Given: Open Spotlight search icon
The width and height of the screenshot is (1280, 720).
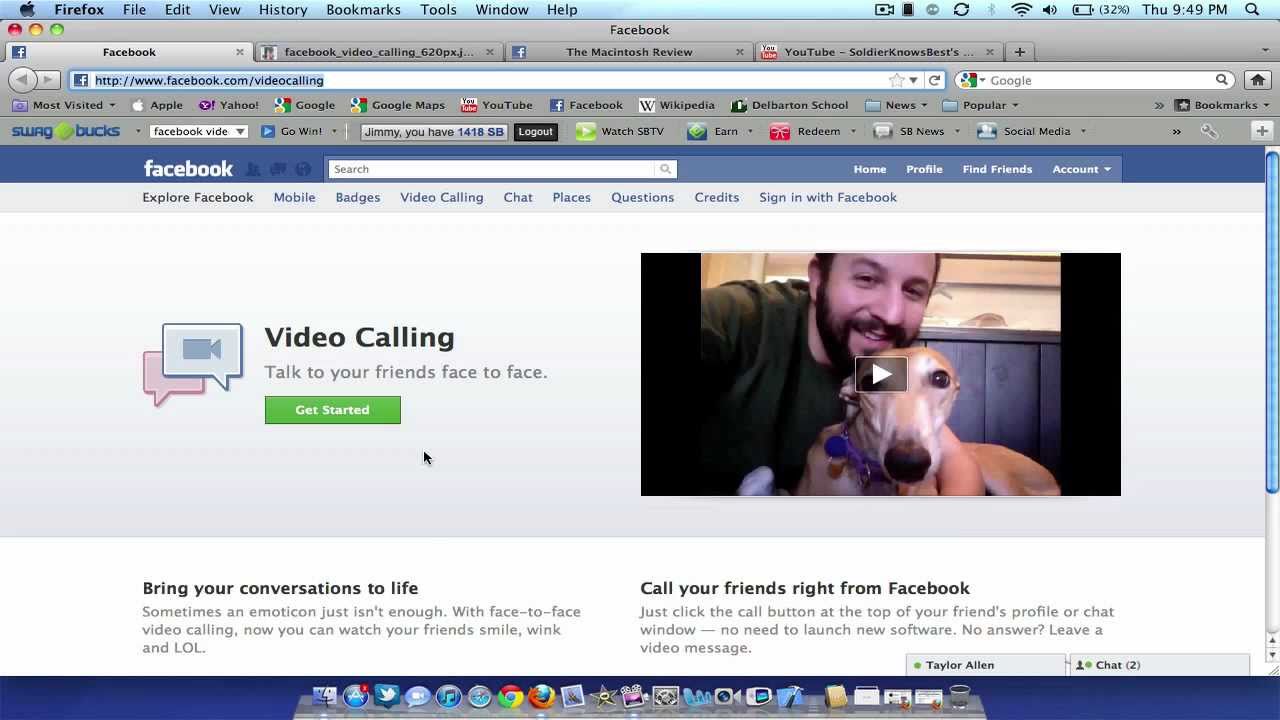Looking at the screenshot, I should pos(1253,9).
